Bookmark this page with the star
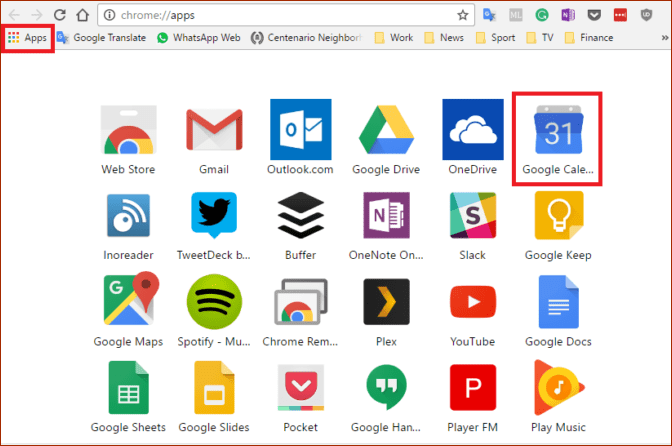Screen dimensions: 672x446 pos(463,15)
